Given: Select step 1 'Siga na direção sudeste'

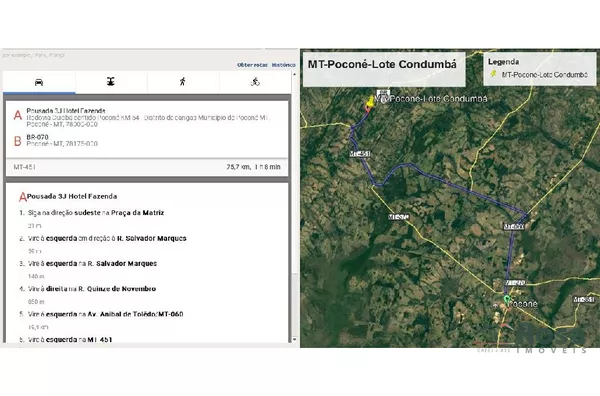Looking at the screenshot, I should tap(96, 213).
